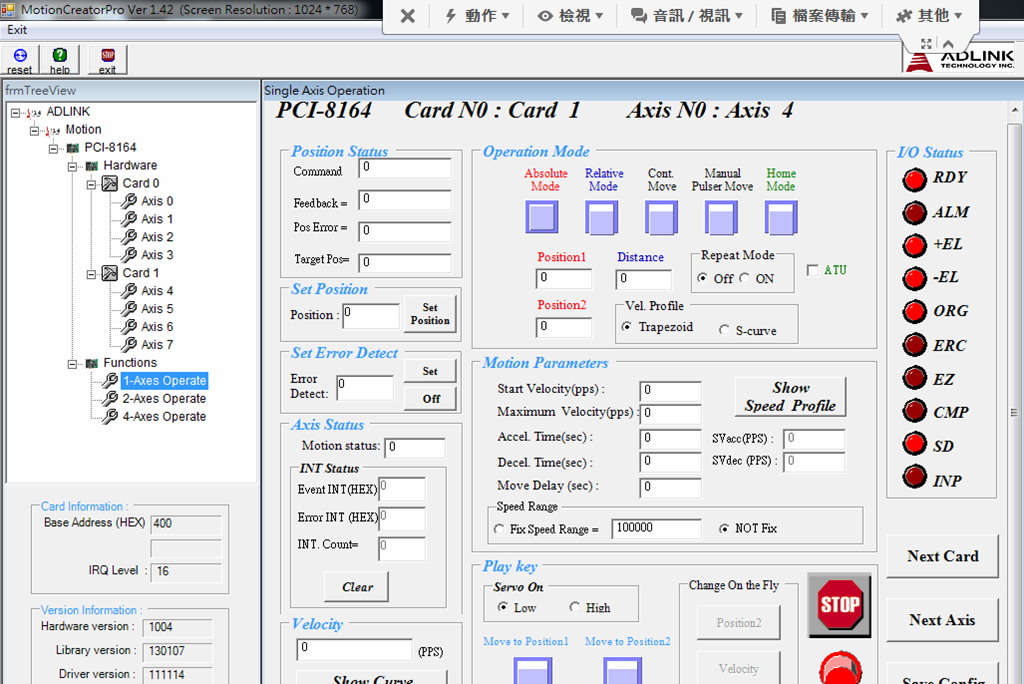The height and width of the screenshot is (684, 1024).
Task: Open the 檔案傳輸 dropdown menu
Action: (x=819, y=16)
